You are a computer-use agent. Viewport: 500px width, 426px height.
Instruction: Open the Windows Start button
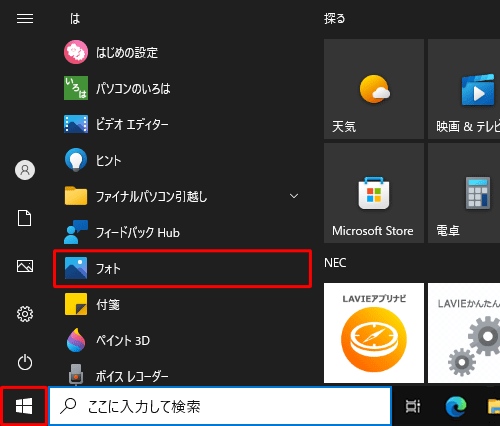(x=24, y=406)
